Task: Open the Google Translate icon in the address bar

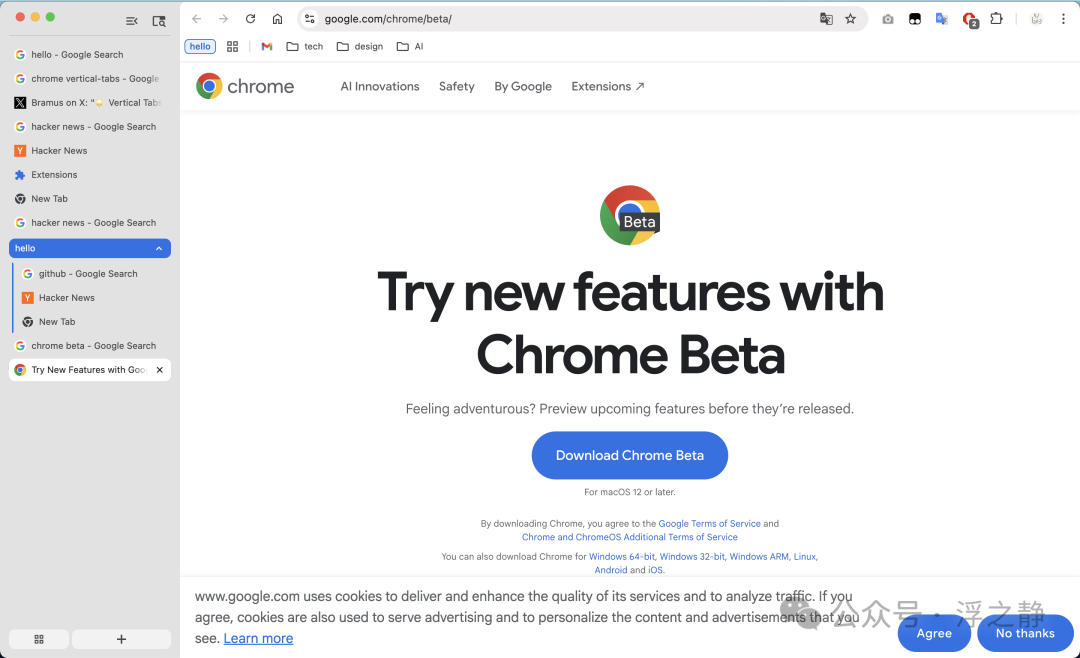Action: coord(826,18)
